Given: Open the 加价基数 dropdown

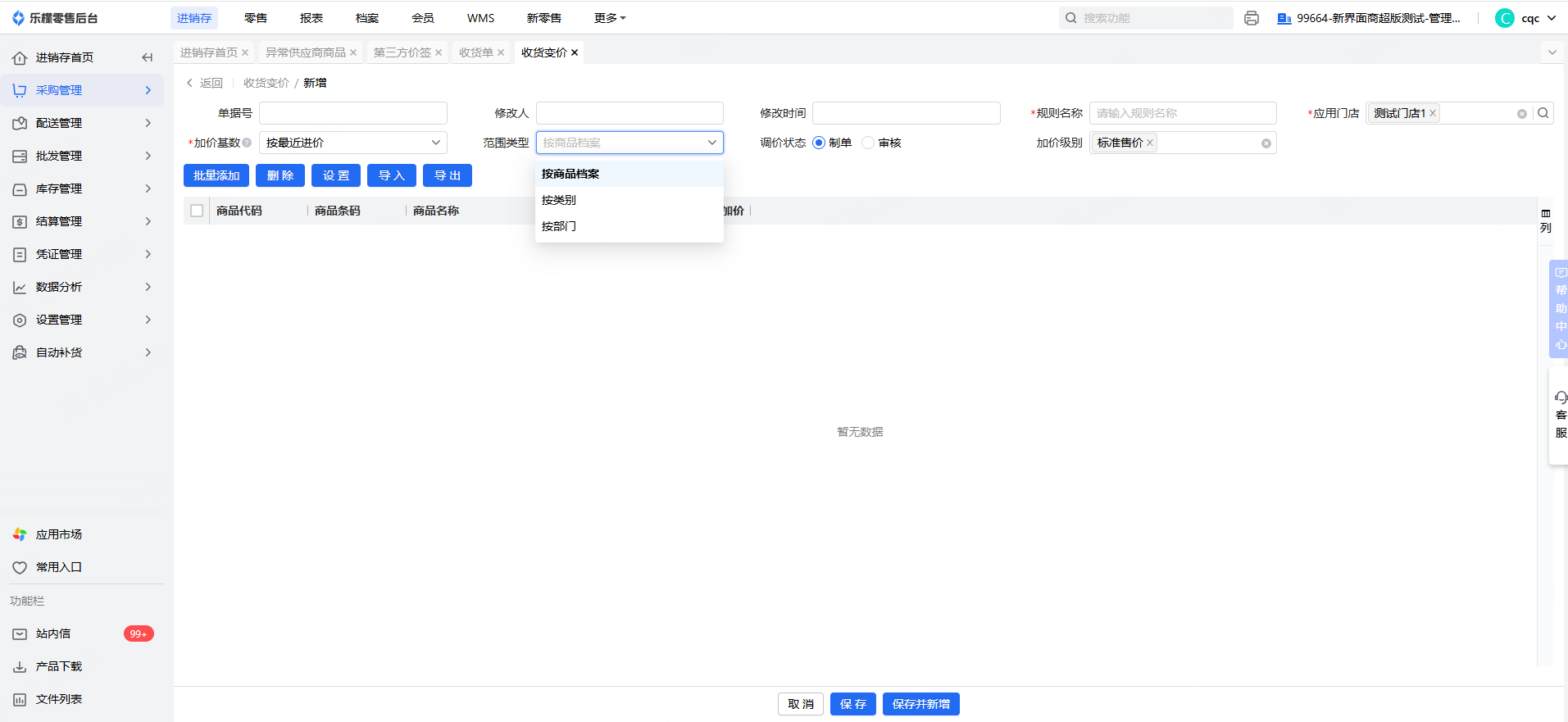Looking at the screenshot, I should pyautogui.click(x=353, y=143).
